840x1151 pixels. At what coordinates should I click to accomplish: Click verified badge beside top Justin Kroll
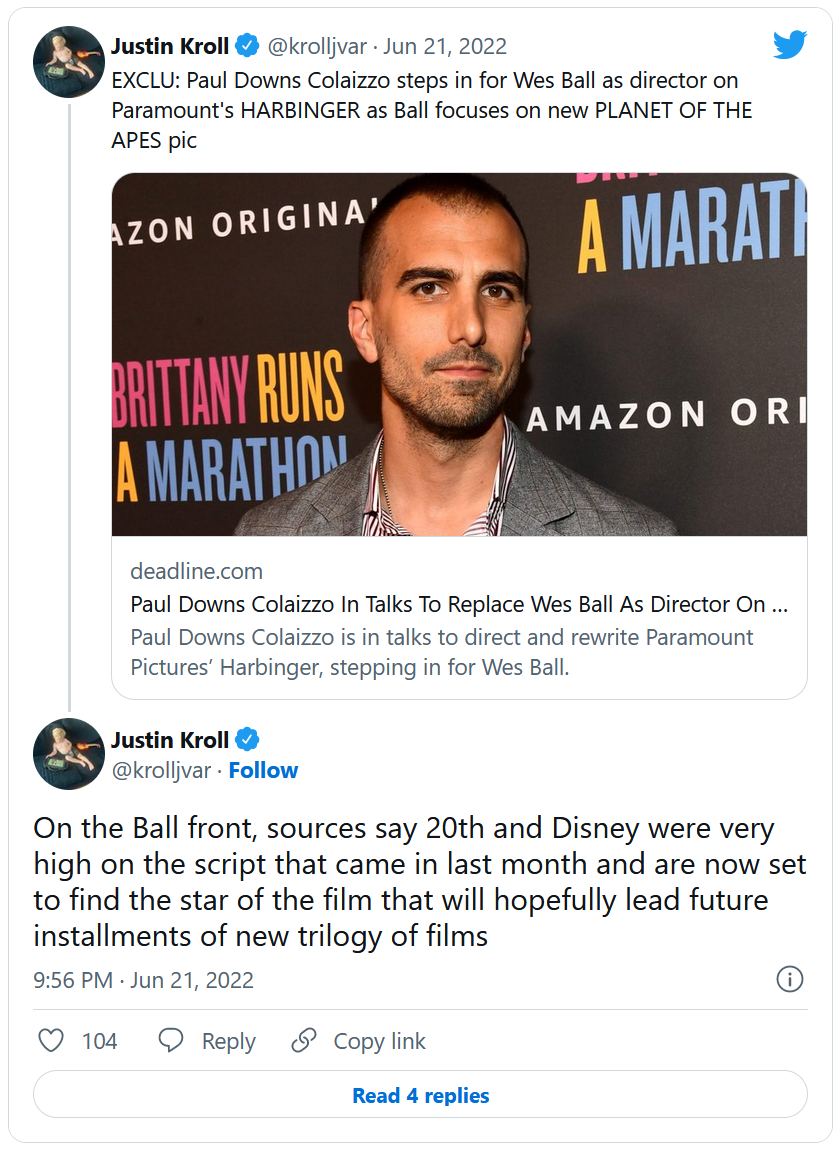[247, 46]
